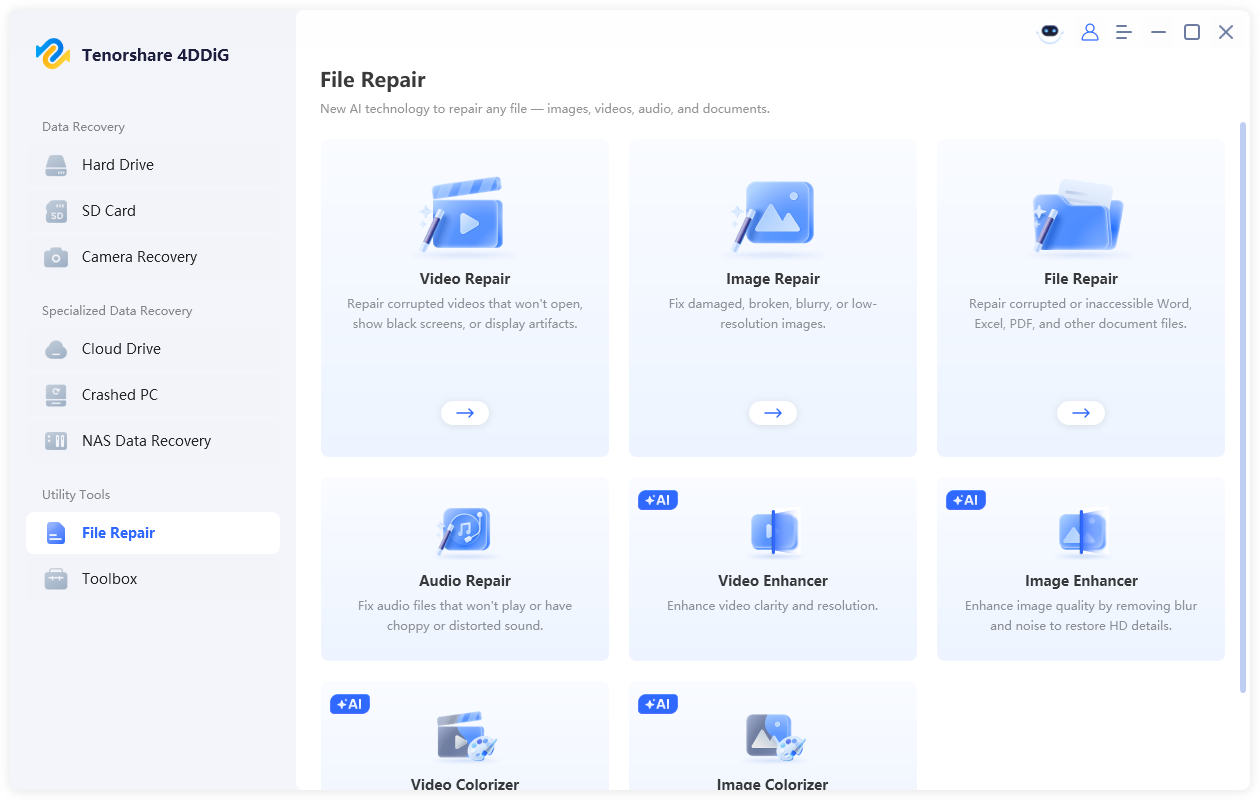Open the Toolbox section

click(153, 579)
